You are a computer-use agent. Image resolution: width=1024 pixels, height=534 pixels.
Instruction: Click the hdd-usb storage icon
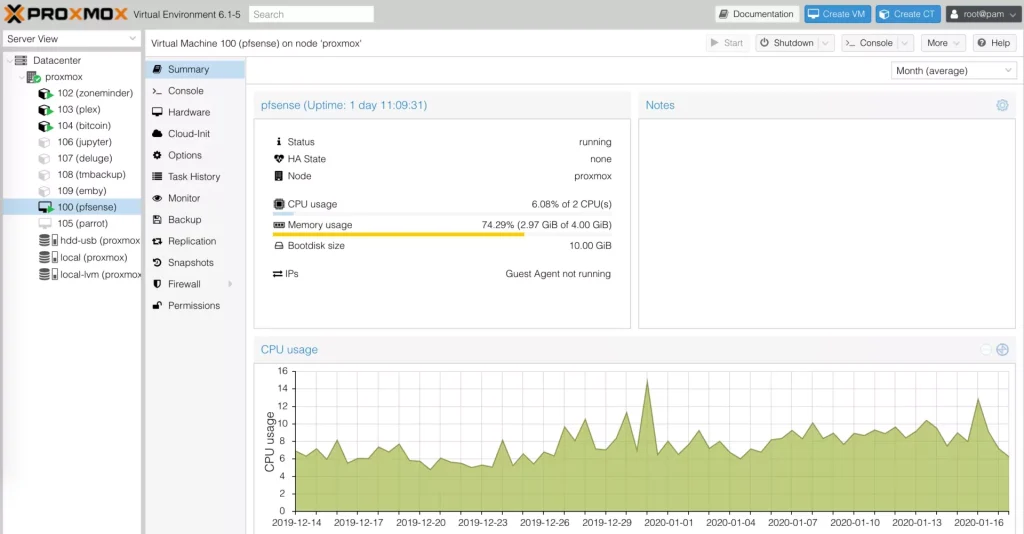pyautogui.click(x=45, y=240)
